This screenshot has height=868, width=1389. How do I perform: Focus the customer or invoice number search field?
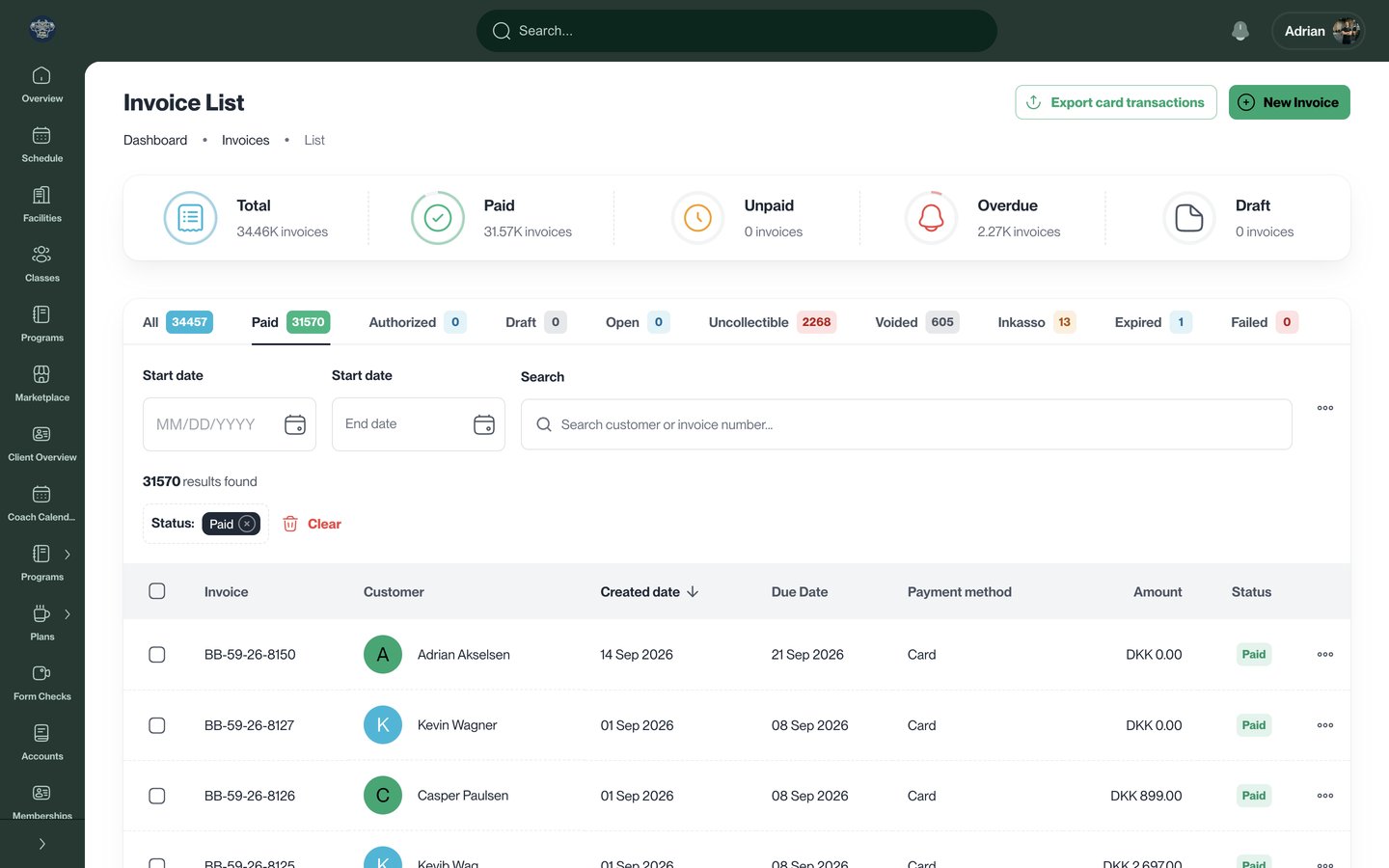pos(907,424)
